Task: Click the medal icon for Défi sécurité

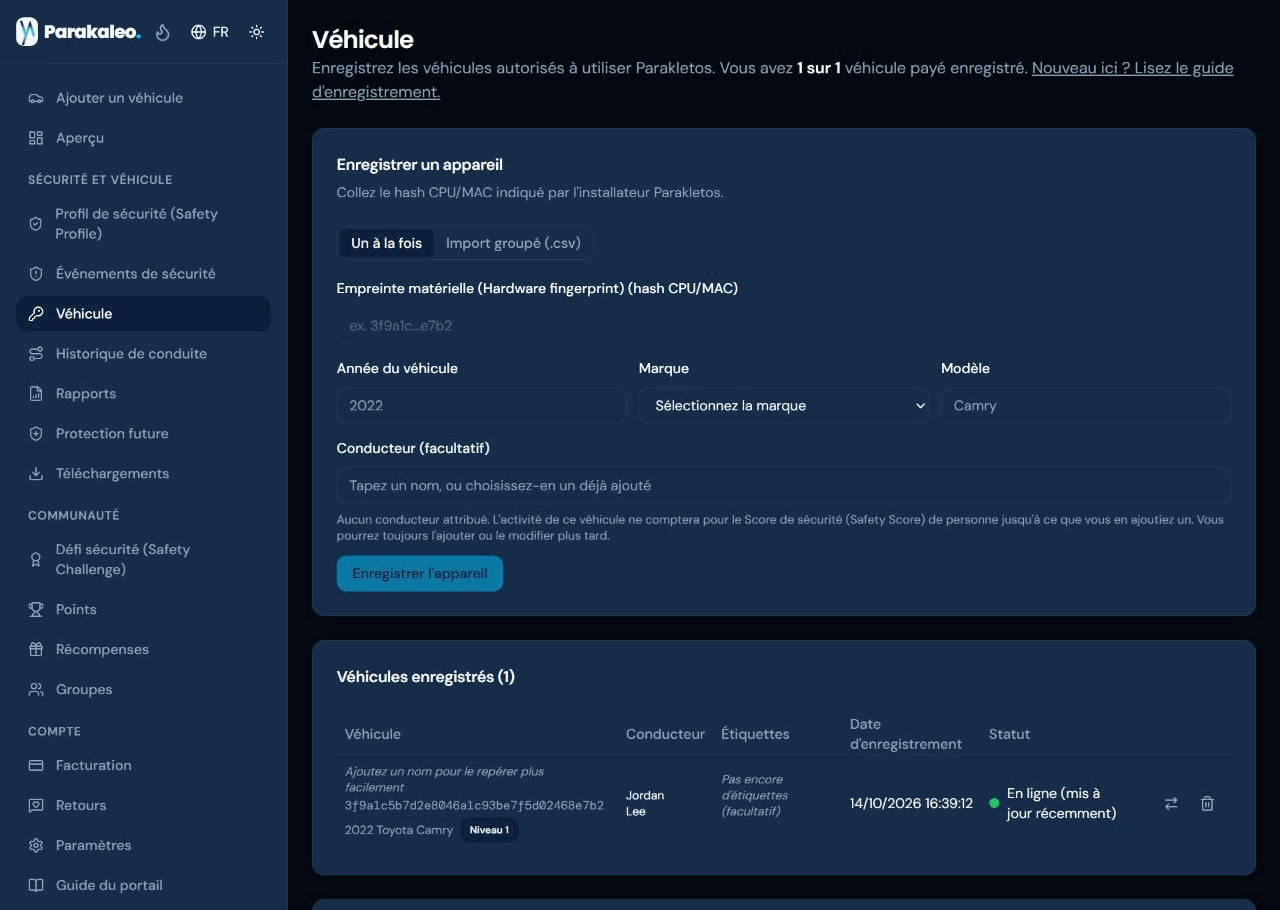Action: (36, 560)
